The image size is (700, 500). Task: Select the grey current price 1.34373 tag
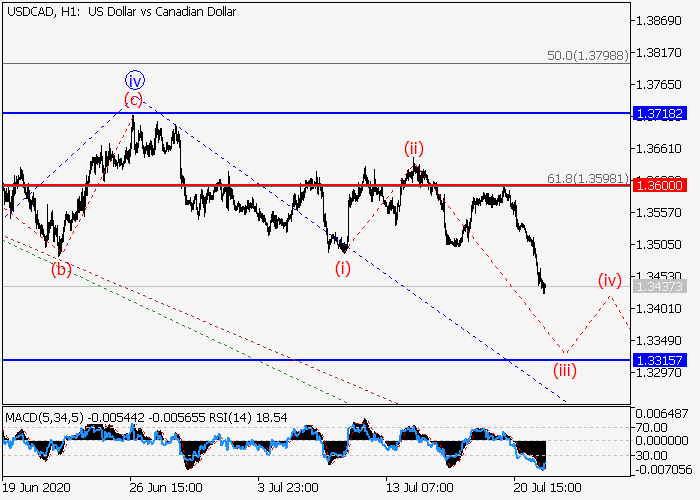coord(656,287)
